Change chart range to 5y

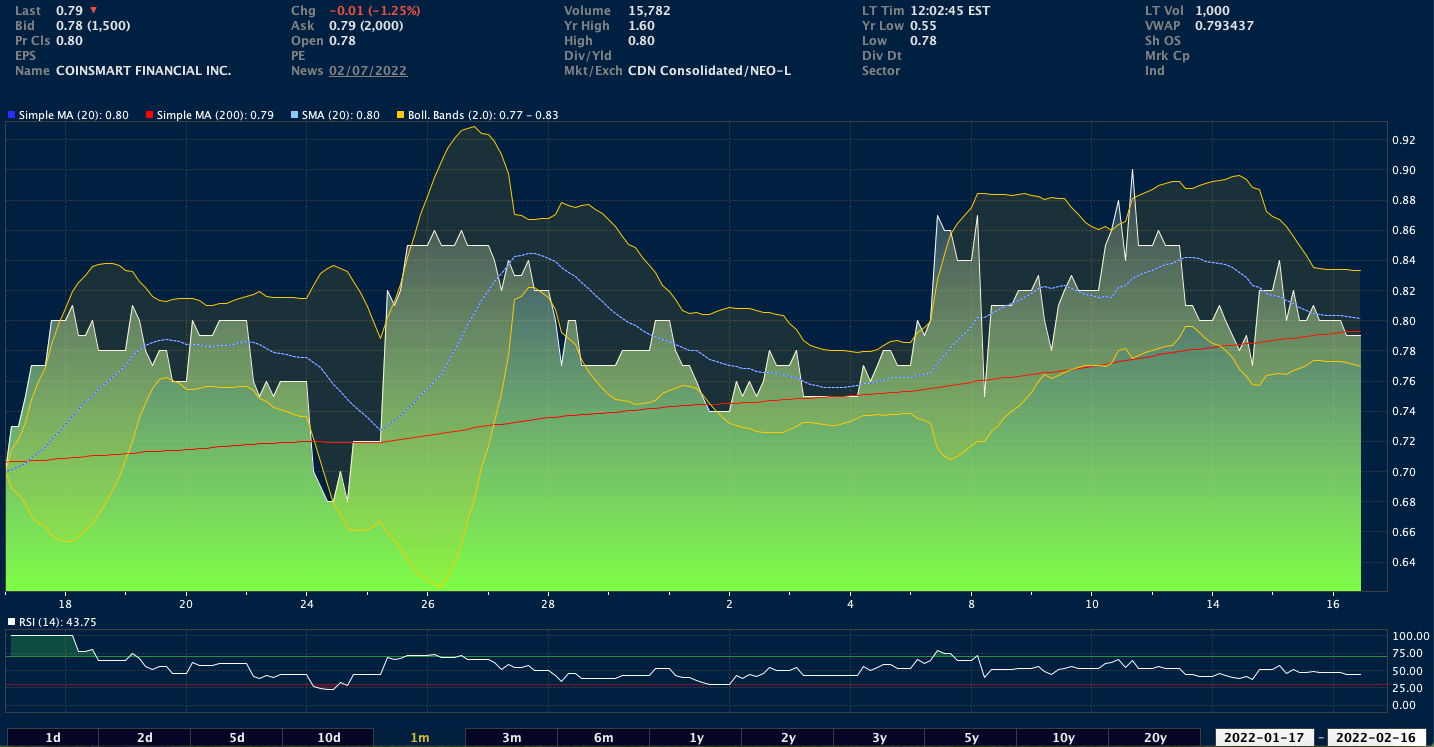click(971, 738)
